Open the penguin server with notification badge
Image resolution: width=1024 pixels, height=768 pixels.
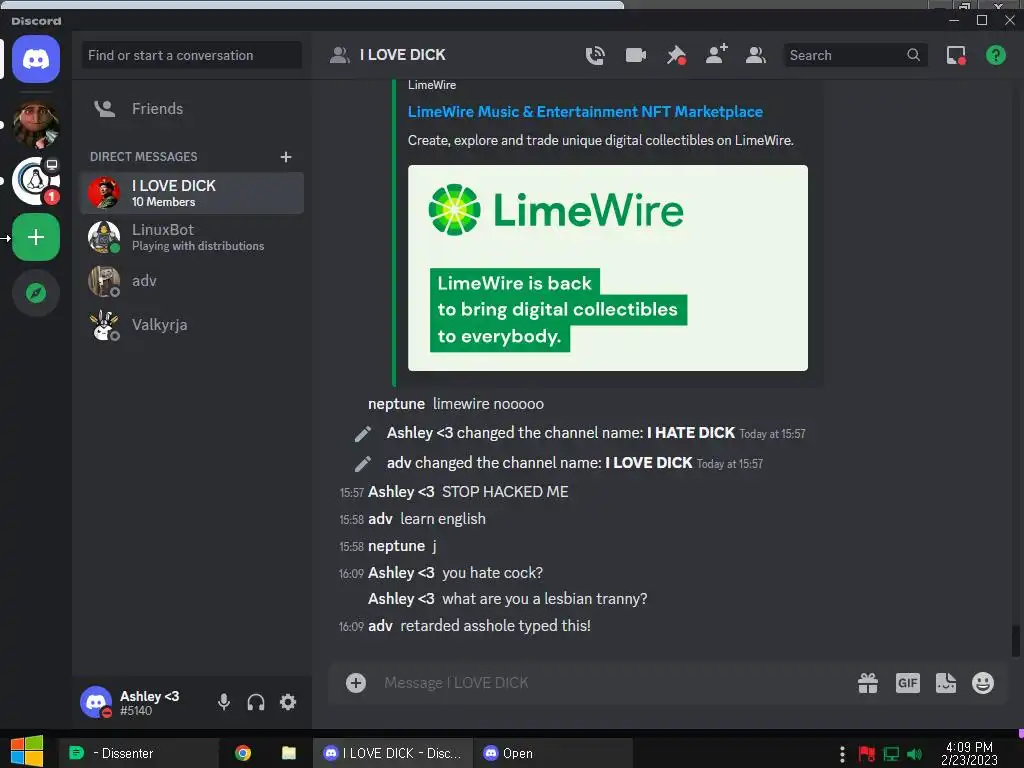tap(36, 181)
